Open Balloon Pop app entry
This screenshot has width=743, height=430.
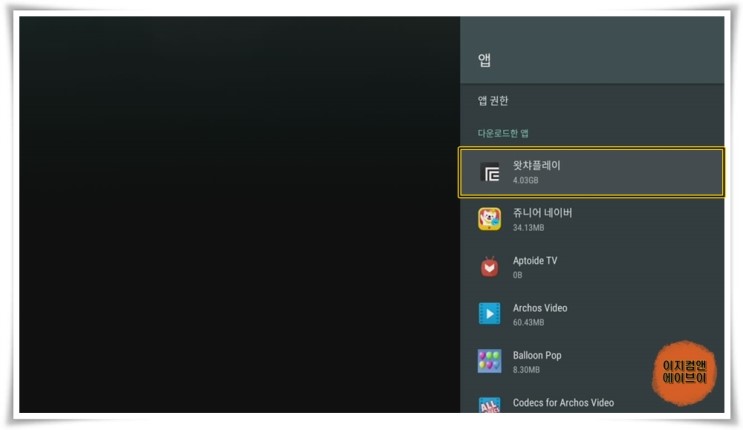click(x=591, y=362)
